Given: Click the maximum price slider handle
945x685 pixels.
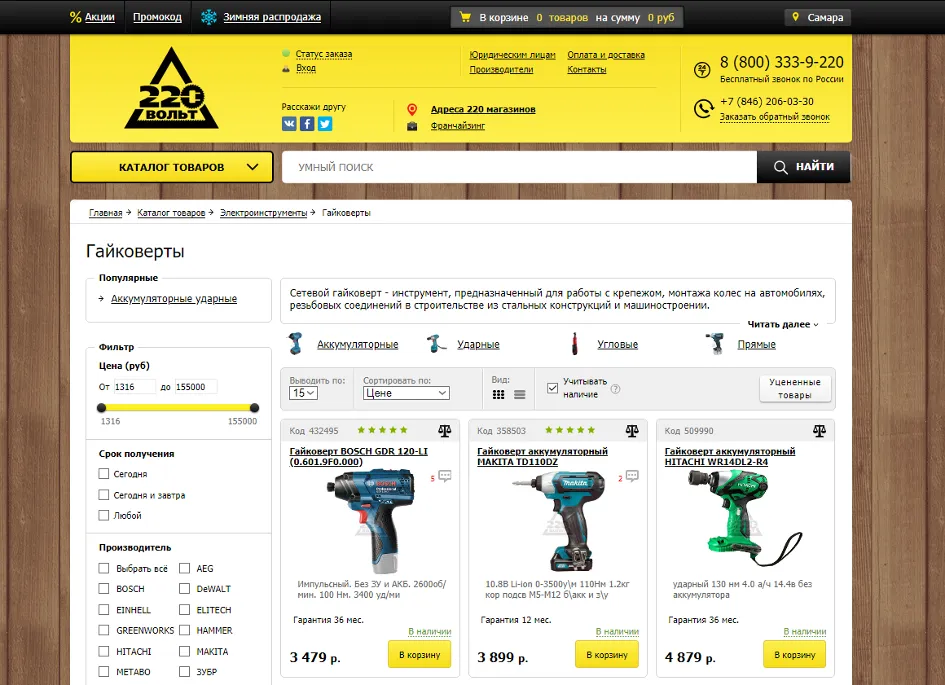Looking at the screenshot, I should [254, 408].
